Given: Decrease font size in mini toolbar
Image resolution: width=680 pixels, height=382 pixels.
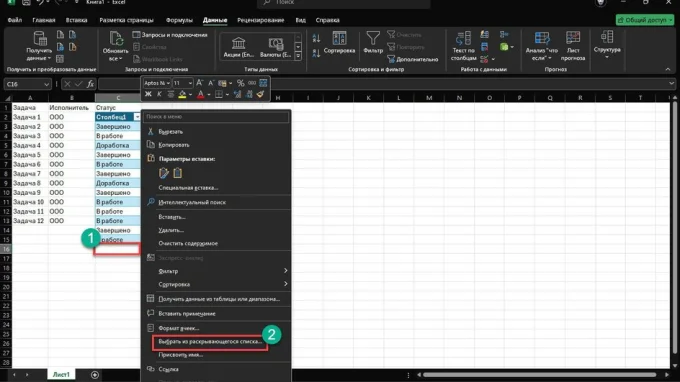Looking at the screenshot, I should coord(211,83).
